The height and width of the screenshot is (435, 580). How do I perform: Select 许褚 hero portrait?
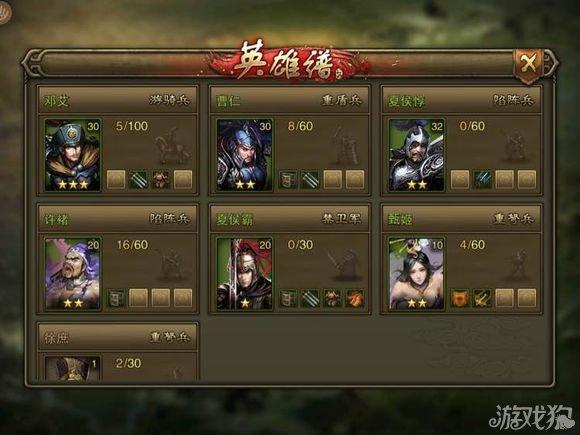tap(72, 273)
